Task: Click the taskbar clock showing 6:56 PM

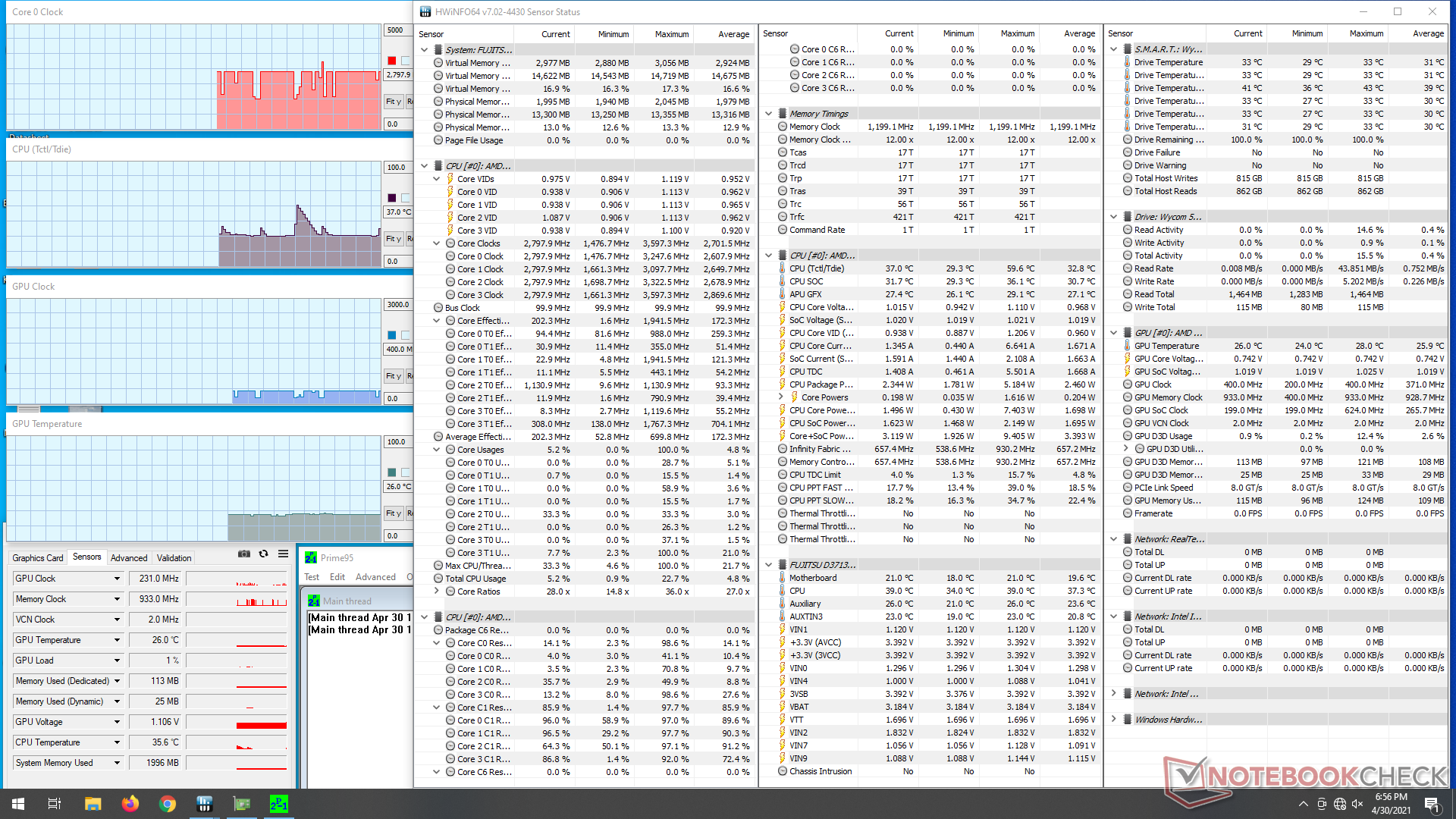Action: pyautogui.click(x=1391, y=804)
